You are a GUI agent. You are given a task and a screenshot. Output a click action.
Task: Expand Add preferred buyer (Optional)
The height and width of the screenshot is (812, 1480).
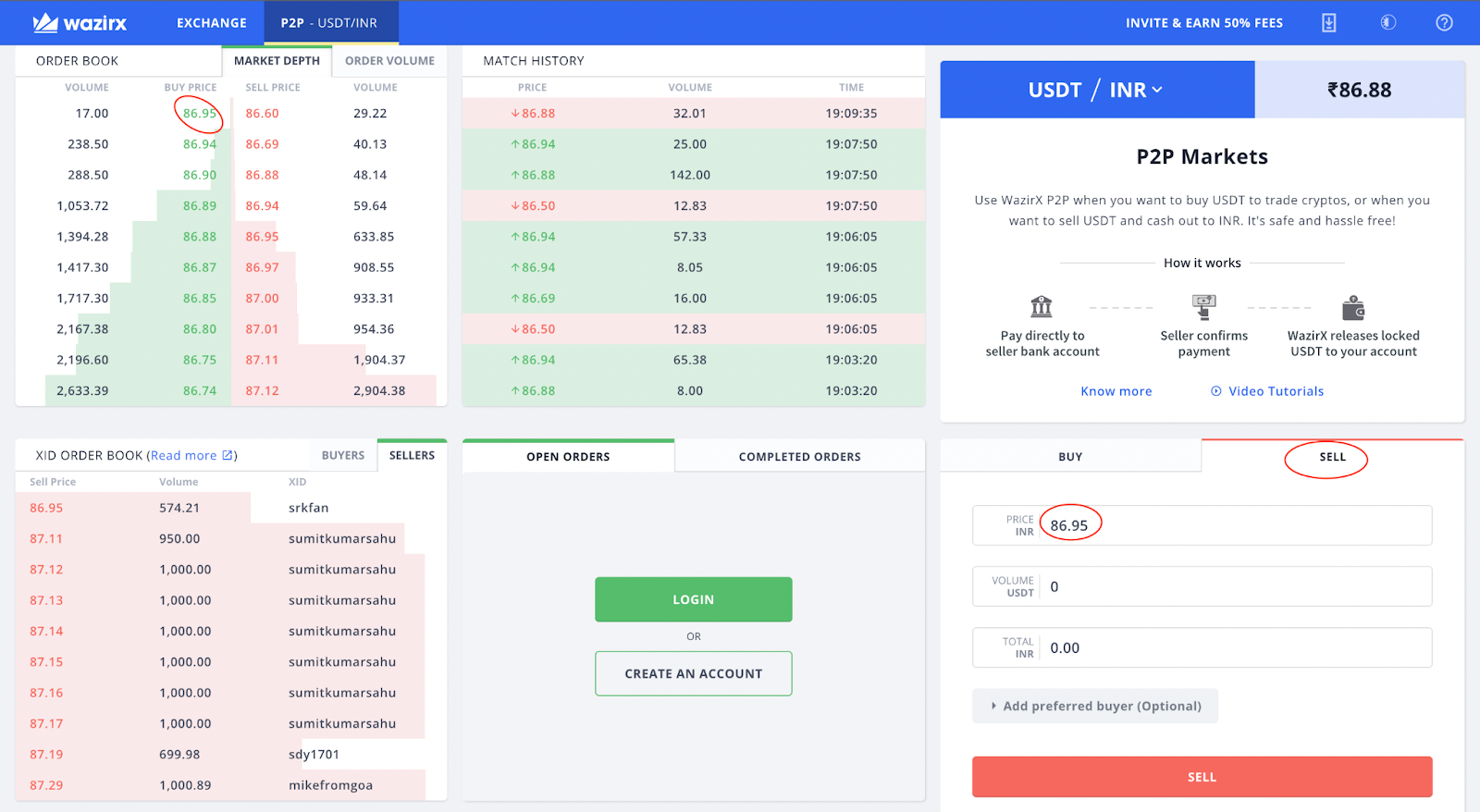click(x=1095, y=706)
